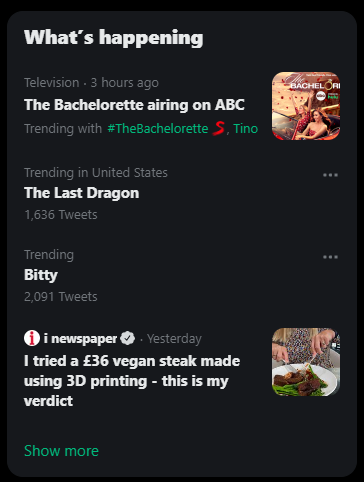This screenshot has width=364, height=482.
Task: Open the vegan steak article thumbnail
Action: (x=306, y=362)
